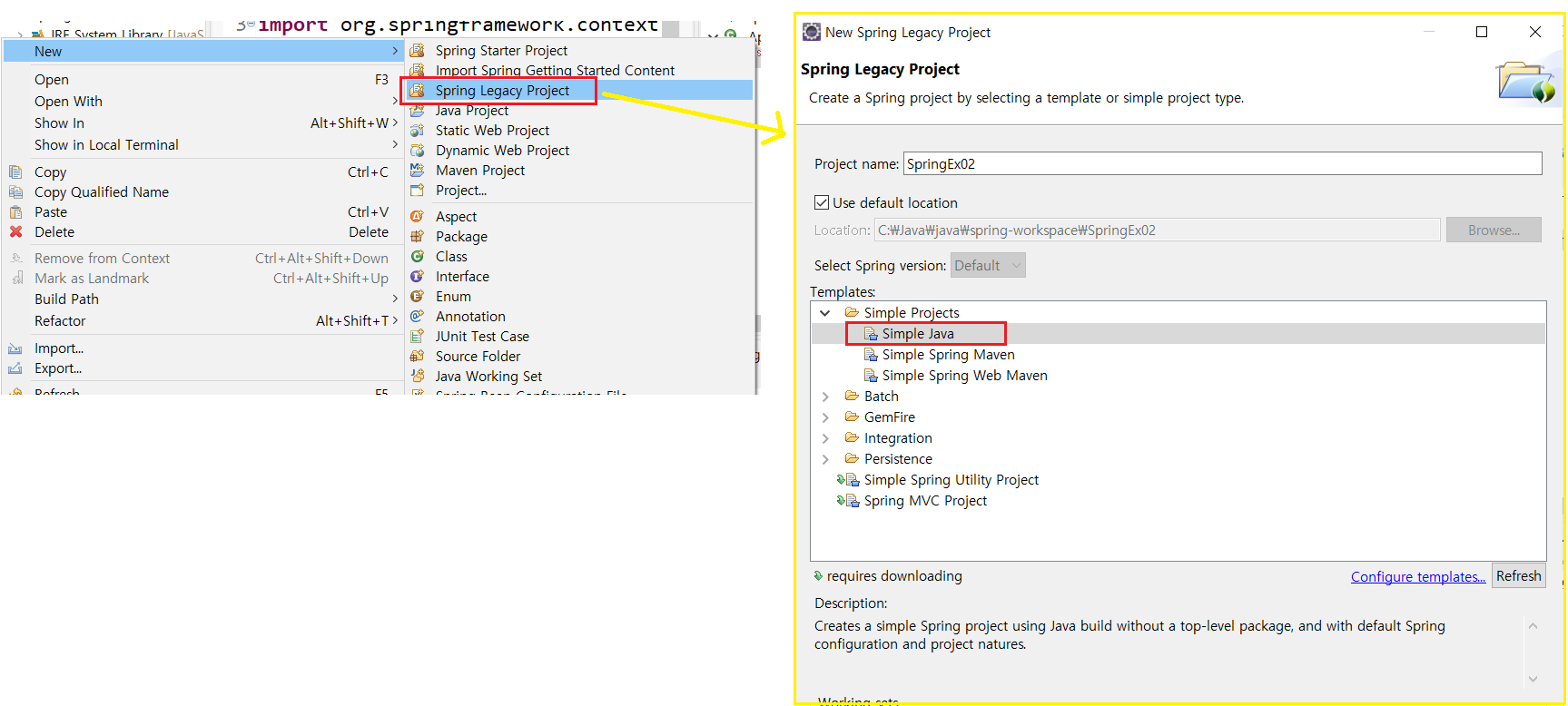Click the description scroll down arrow
This screenshot has height=706, width=1568.
[1533, 679]
